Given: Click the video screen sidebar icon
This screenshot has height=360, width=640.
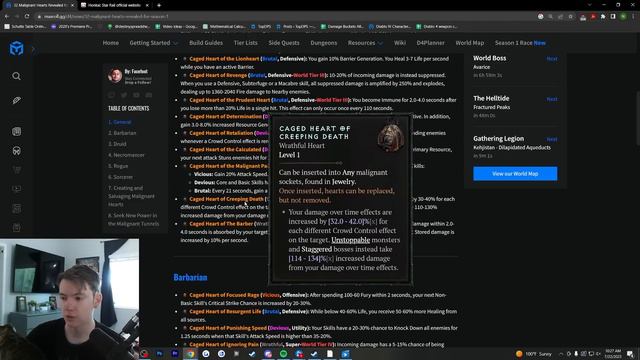Looking at the screenshot, I should pyautogui.click(x=16, y=189).
